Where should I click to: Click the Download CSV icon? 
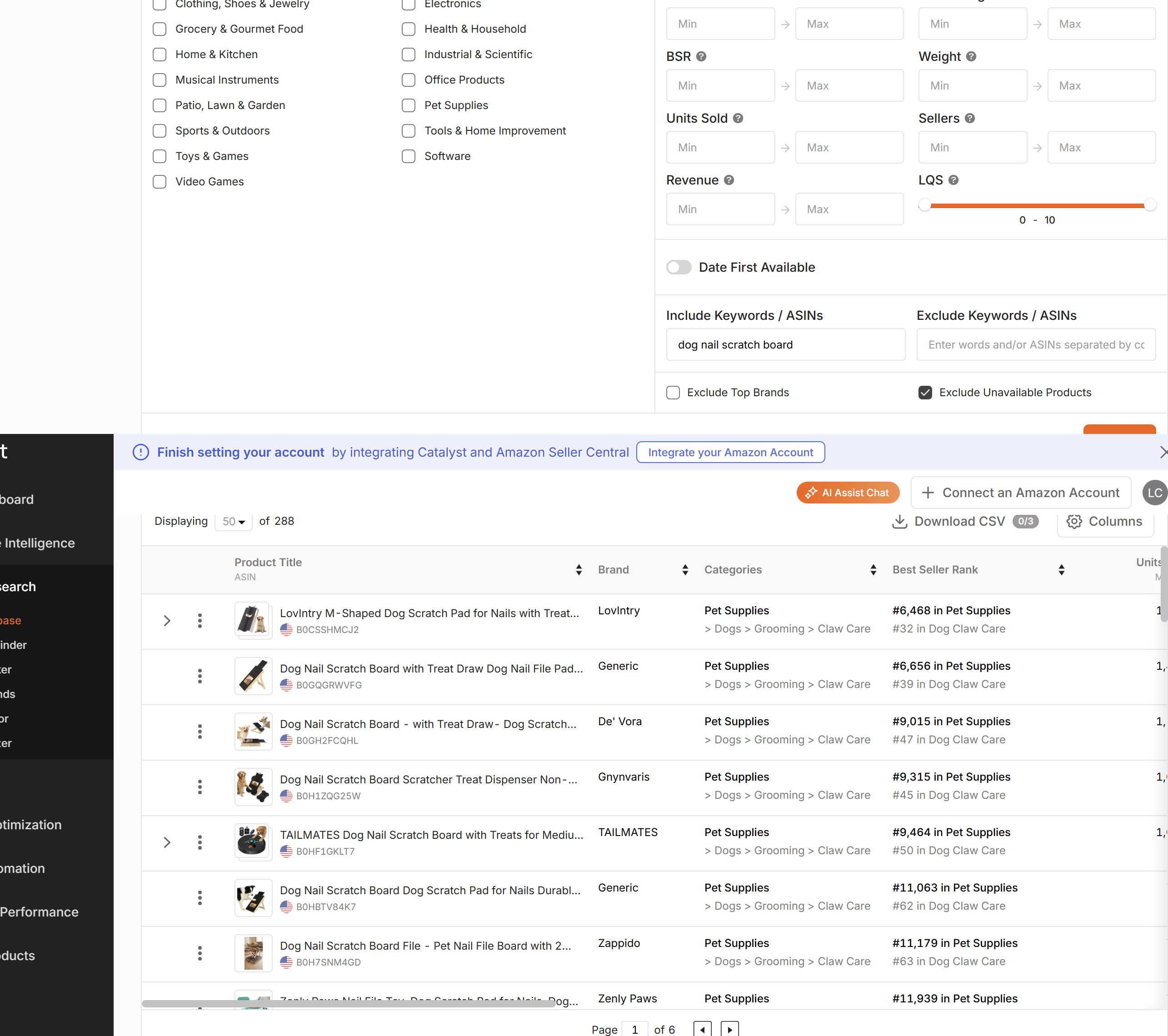coord(900,521)
